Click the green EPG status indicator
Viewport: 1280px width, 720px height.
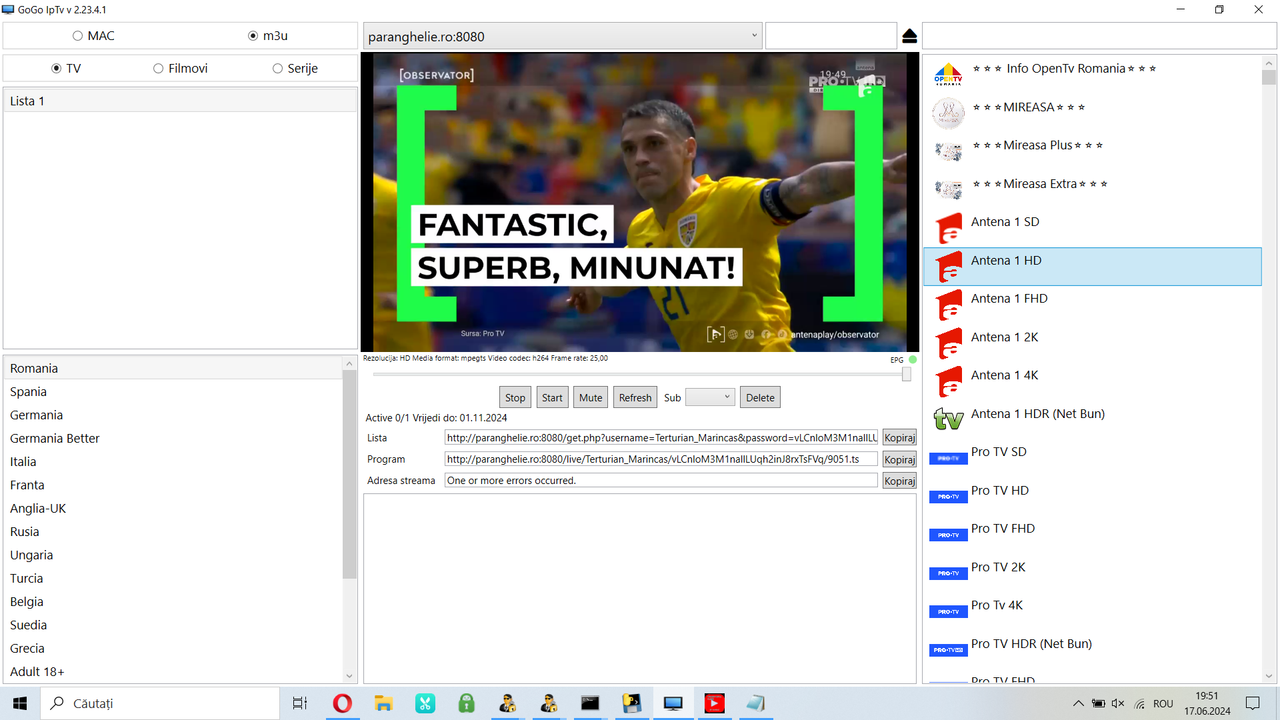coord(913,360)
